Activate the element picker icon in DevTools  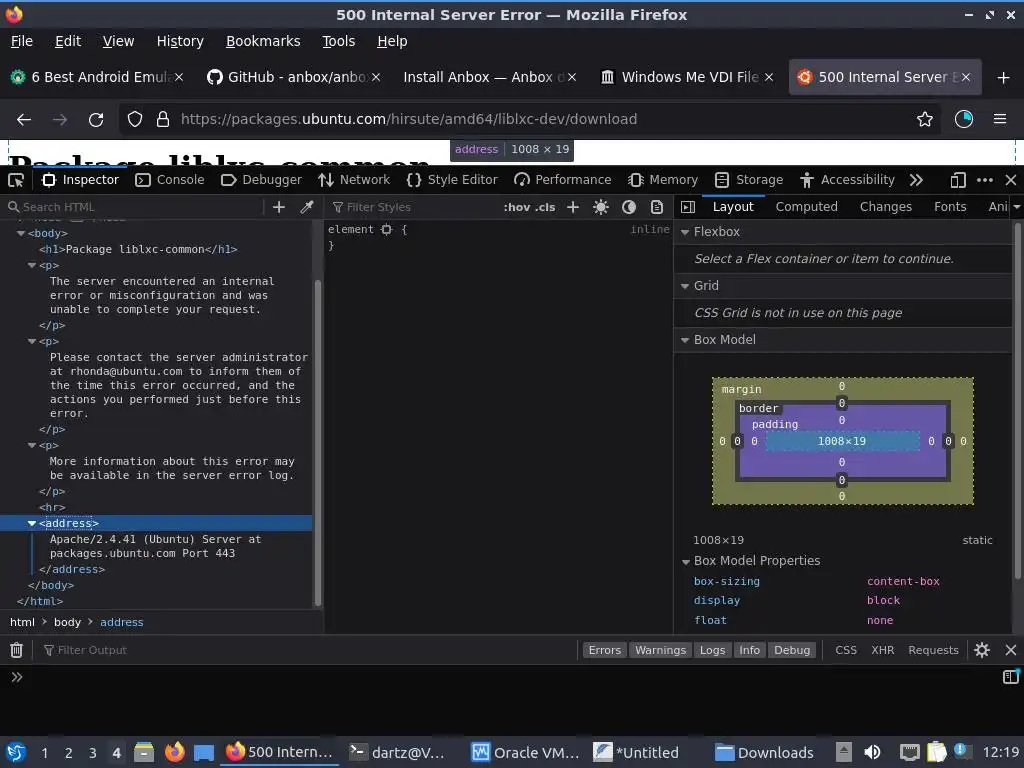click(x=16, y=180)
